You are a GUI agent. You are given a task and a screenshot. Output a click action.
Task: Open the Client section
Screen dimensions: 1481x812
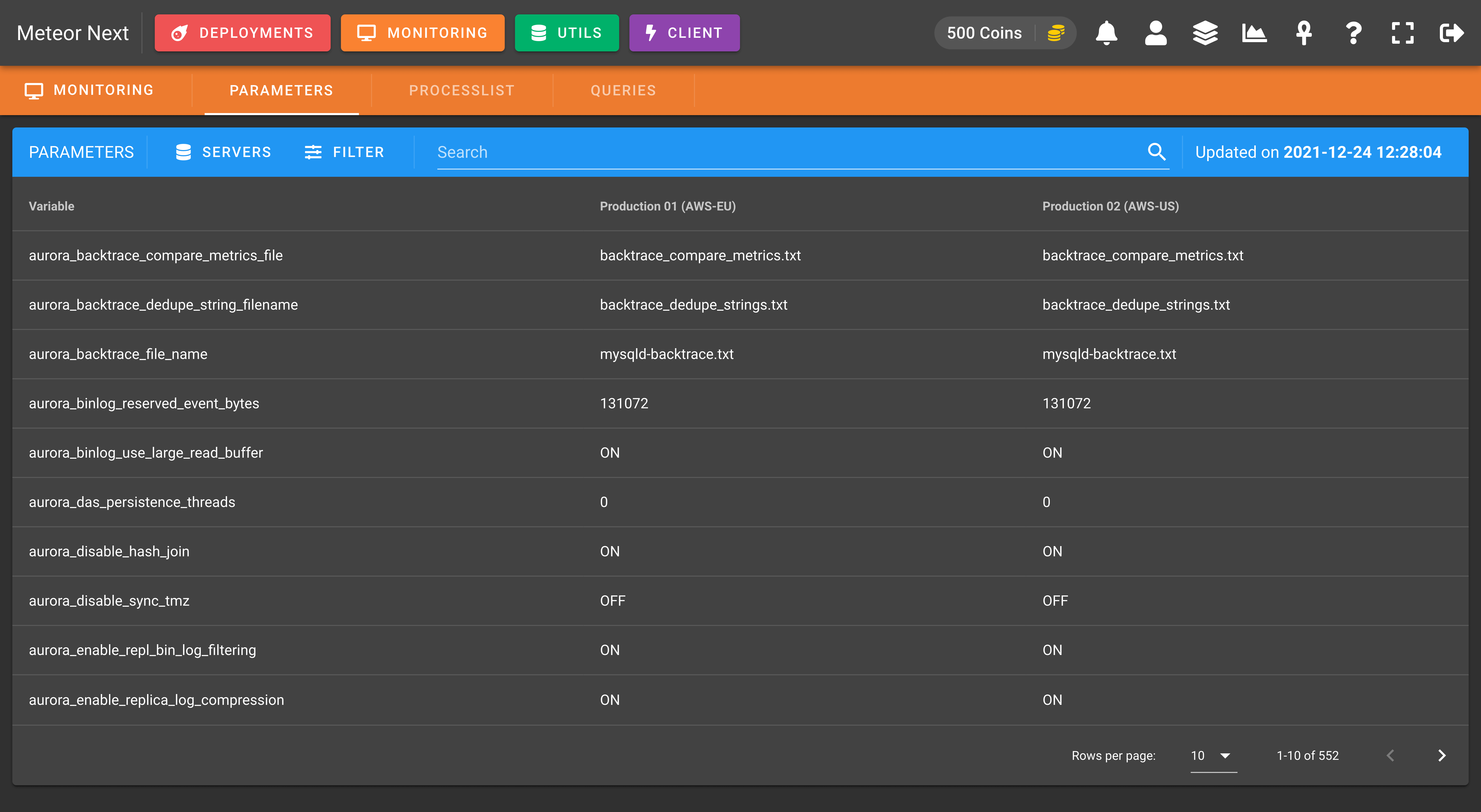(x=684, y=33)
